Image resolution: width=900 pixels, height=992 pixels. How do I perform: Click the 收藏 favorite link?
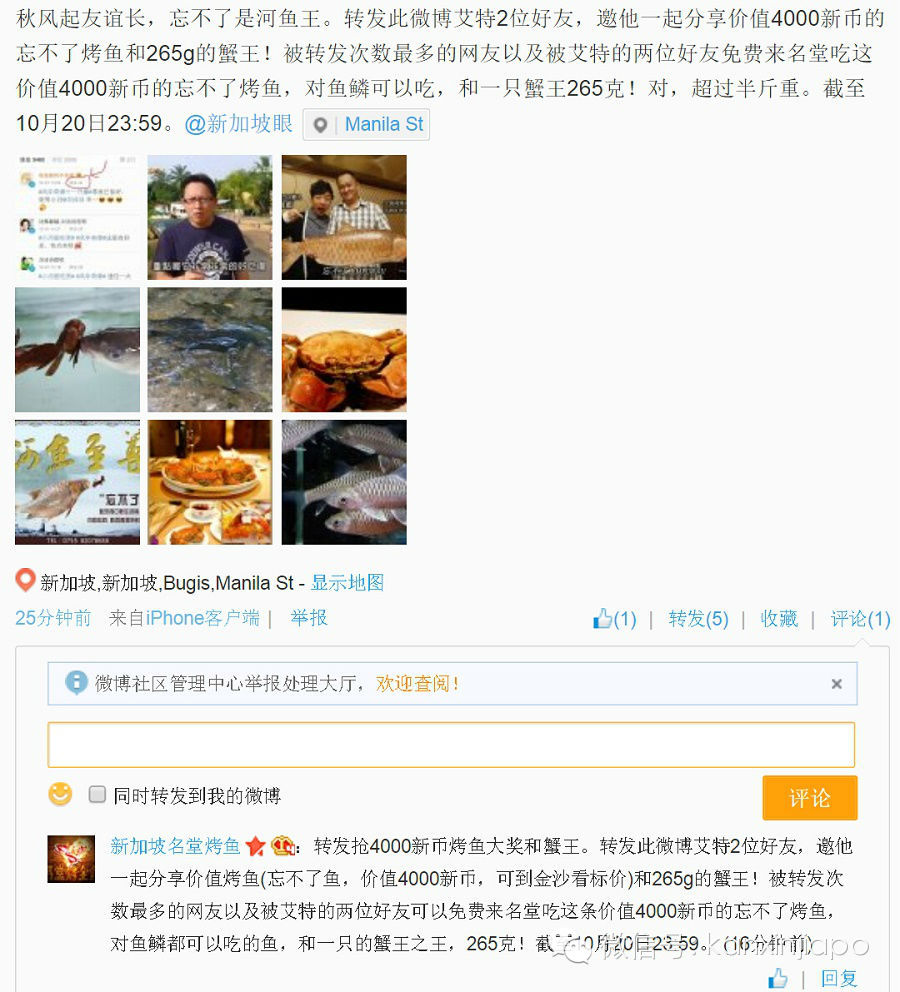779,619
